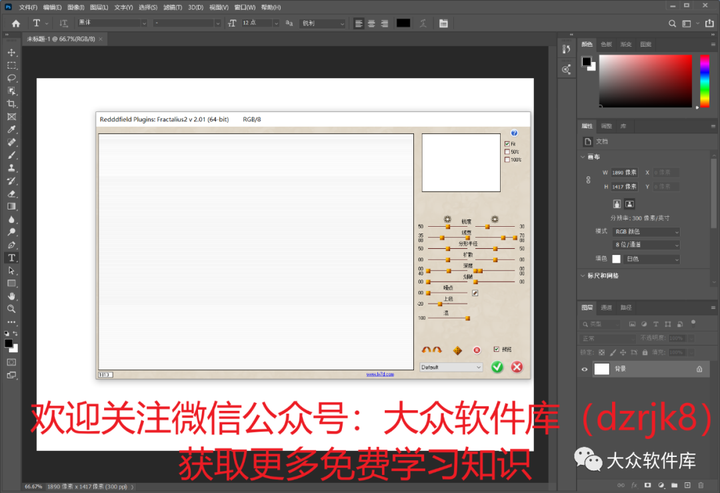
Task: Open the RGB 颜色 mode dropdown
Action: 646,232
